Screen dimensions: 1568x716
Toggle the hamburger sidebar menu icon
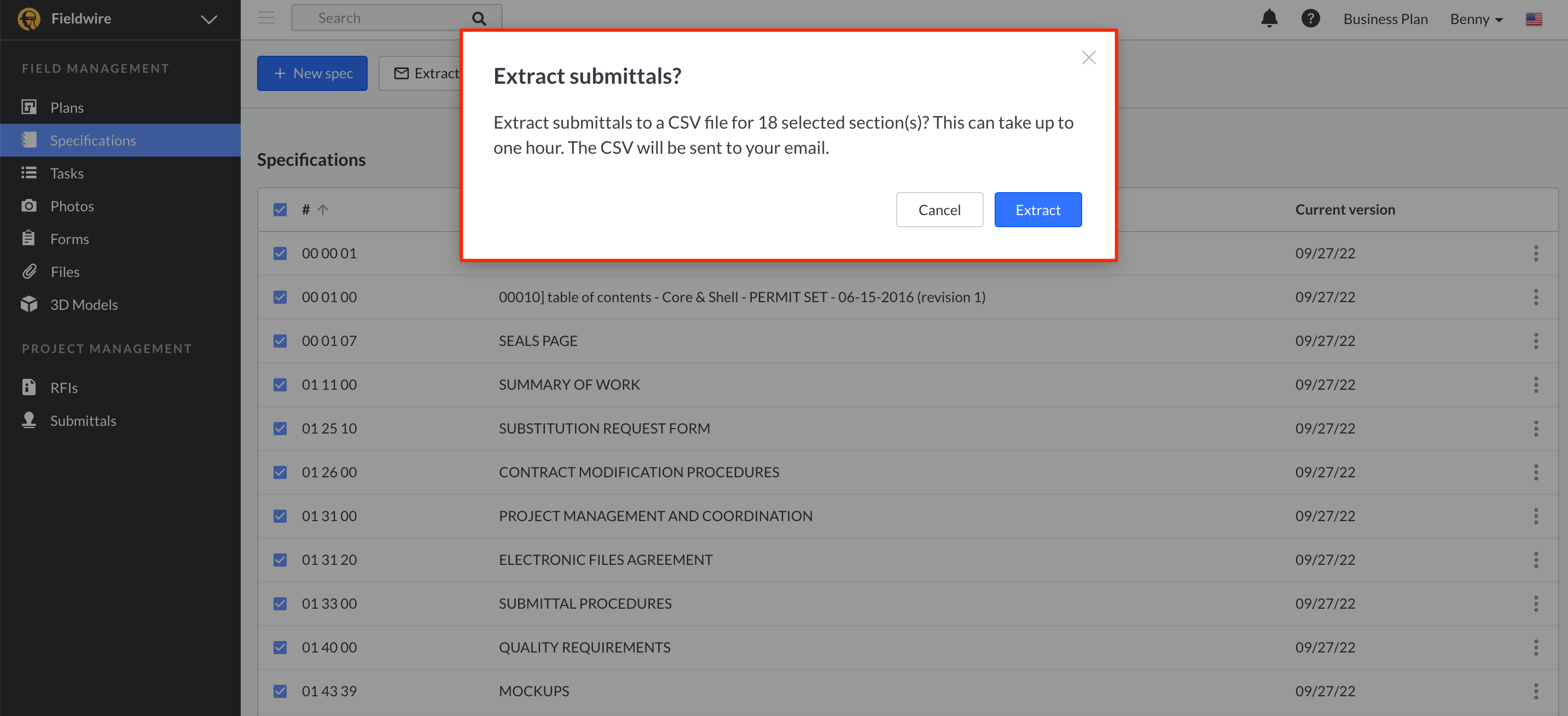coord(266,18)
